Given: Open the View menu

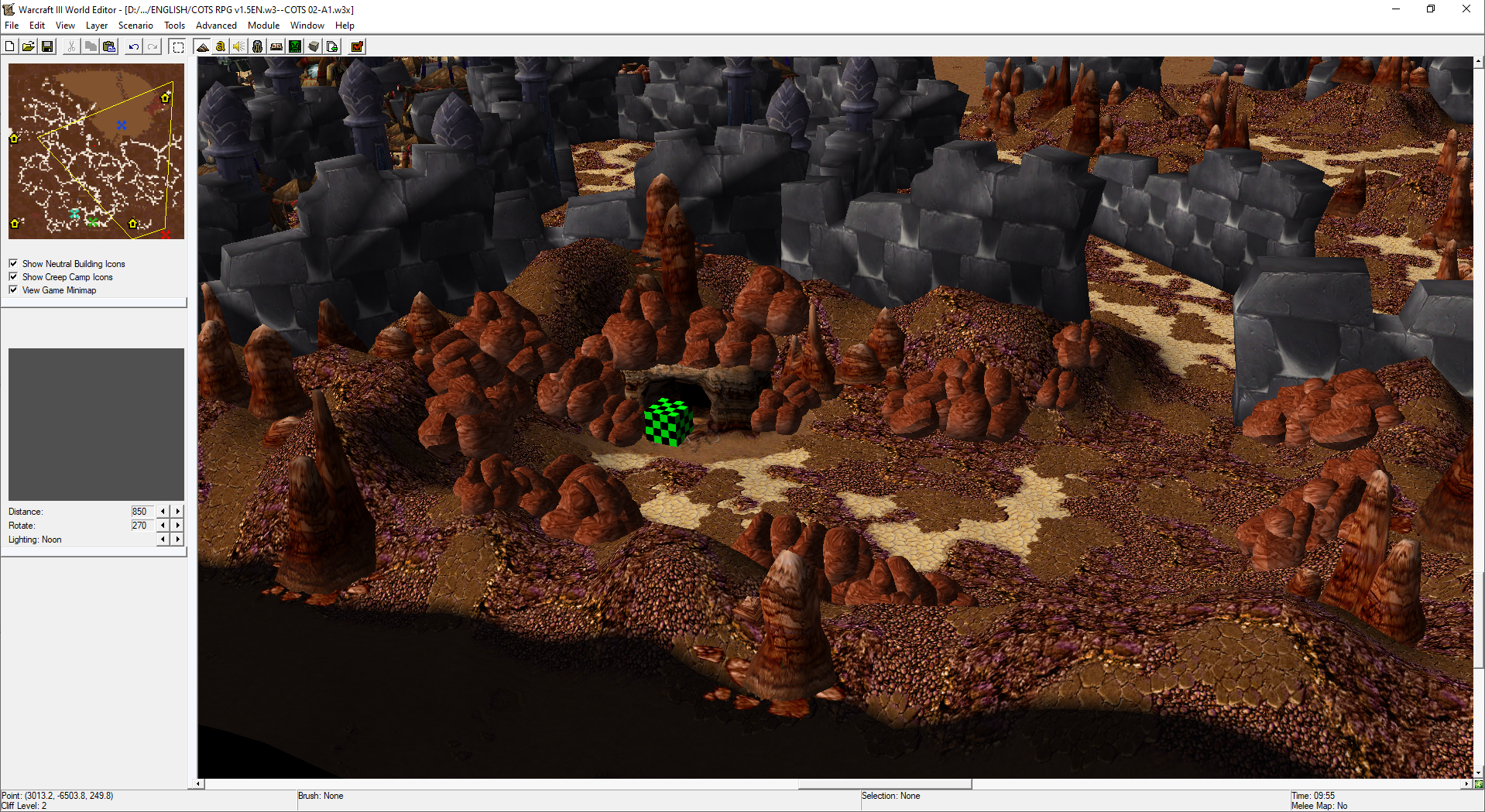Looking at the screenshot, I should [x=65, y=26].
